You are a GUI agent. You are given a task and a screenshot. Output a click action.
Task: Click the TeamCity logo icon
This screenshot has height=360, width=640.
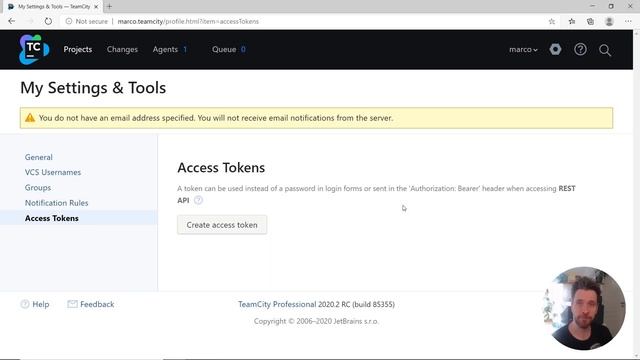[x=34, y=49]
